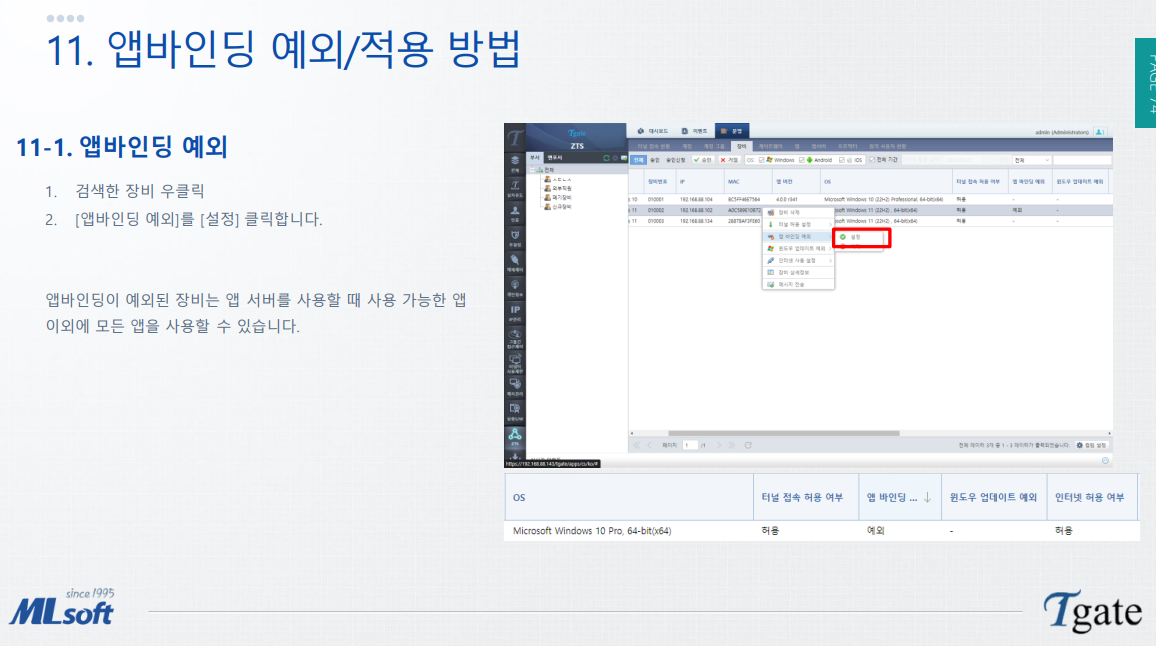Select 설정 in the app binding submenu
1156x646 pixels.
tap(855, 237)
